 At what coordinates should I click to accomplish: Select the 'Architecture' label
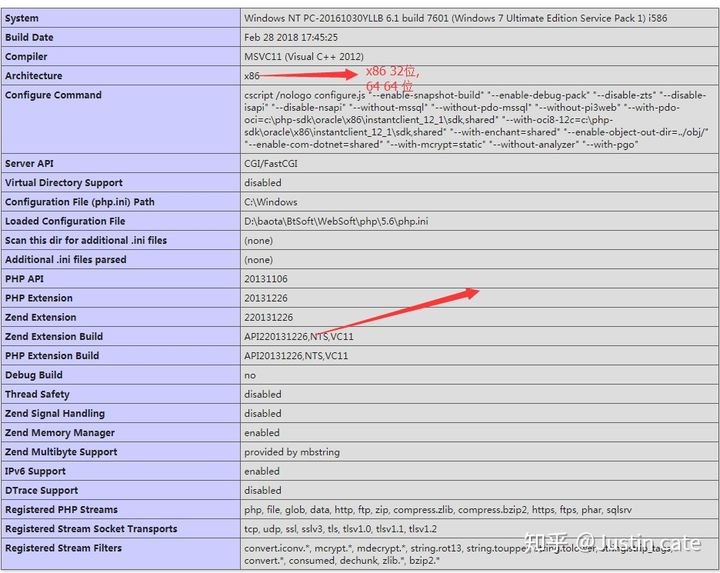tap(34, 76)
